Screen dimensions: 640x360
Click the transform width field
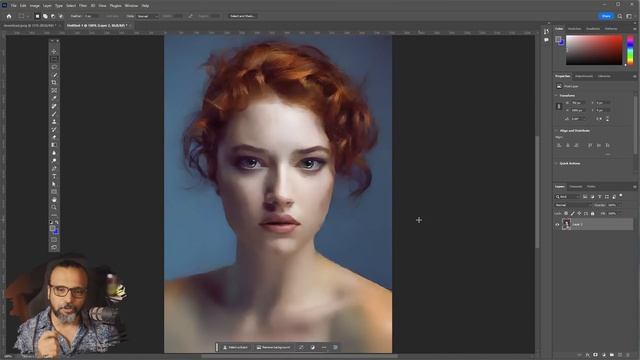[578, 103]
